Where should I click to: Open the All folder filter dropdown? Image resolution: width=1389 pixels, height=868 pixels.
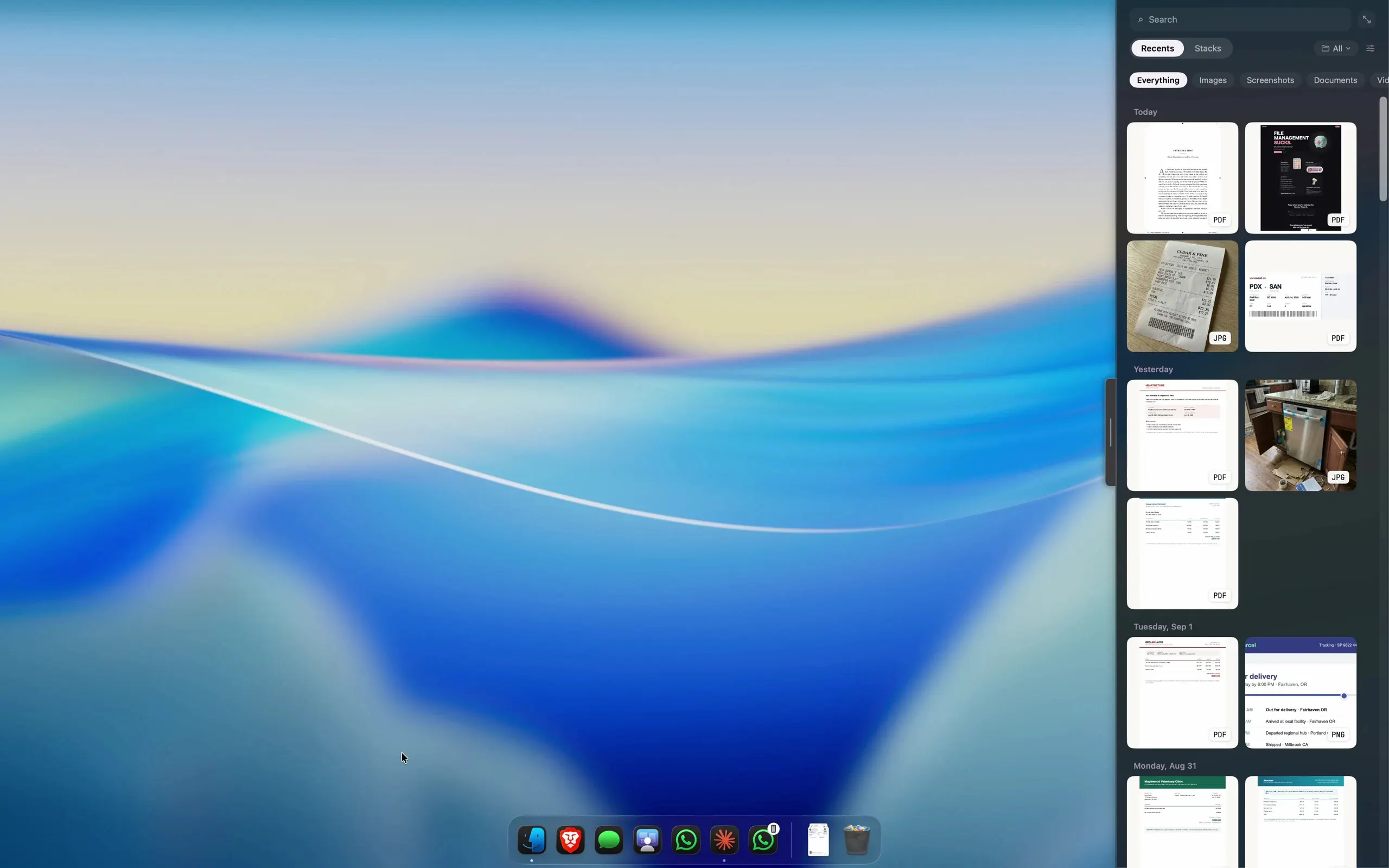[1336, 48]
